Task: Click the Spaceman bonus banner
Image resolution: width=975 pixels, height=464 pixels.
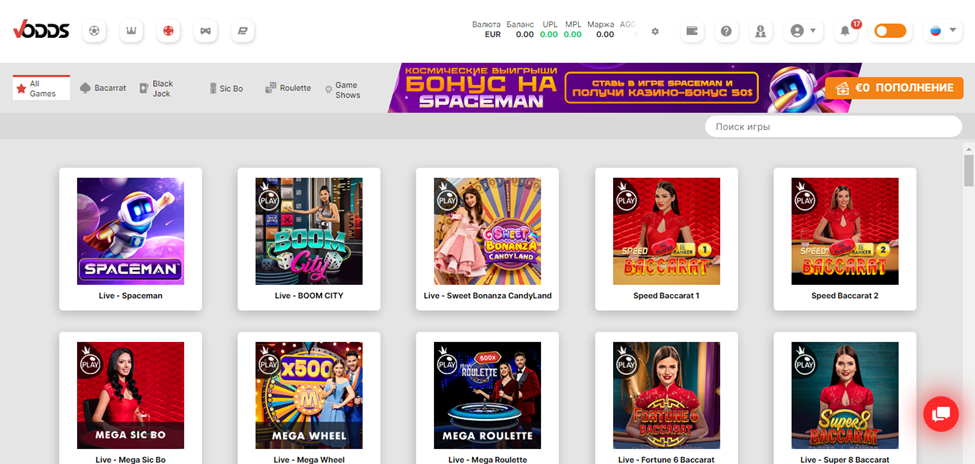Action: [x=600, y=89]
